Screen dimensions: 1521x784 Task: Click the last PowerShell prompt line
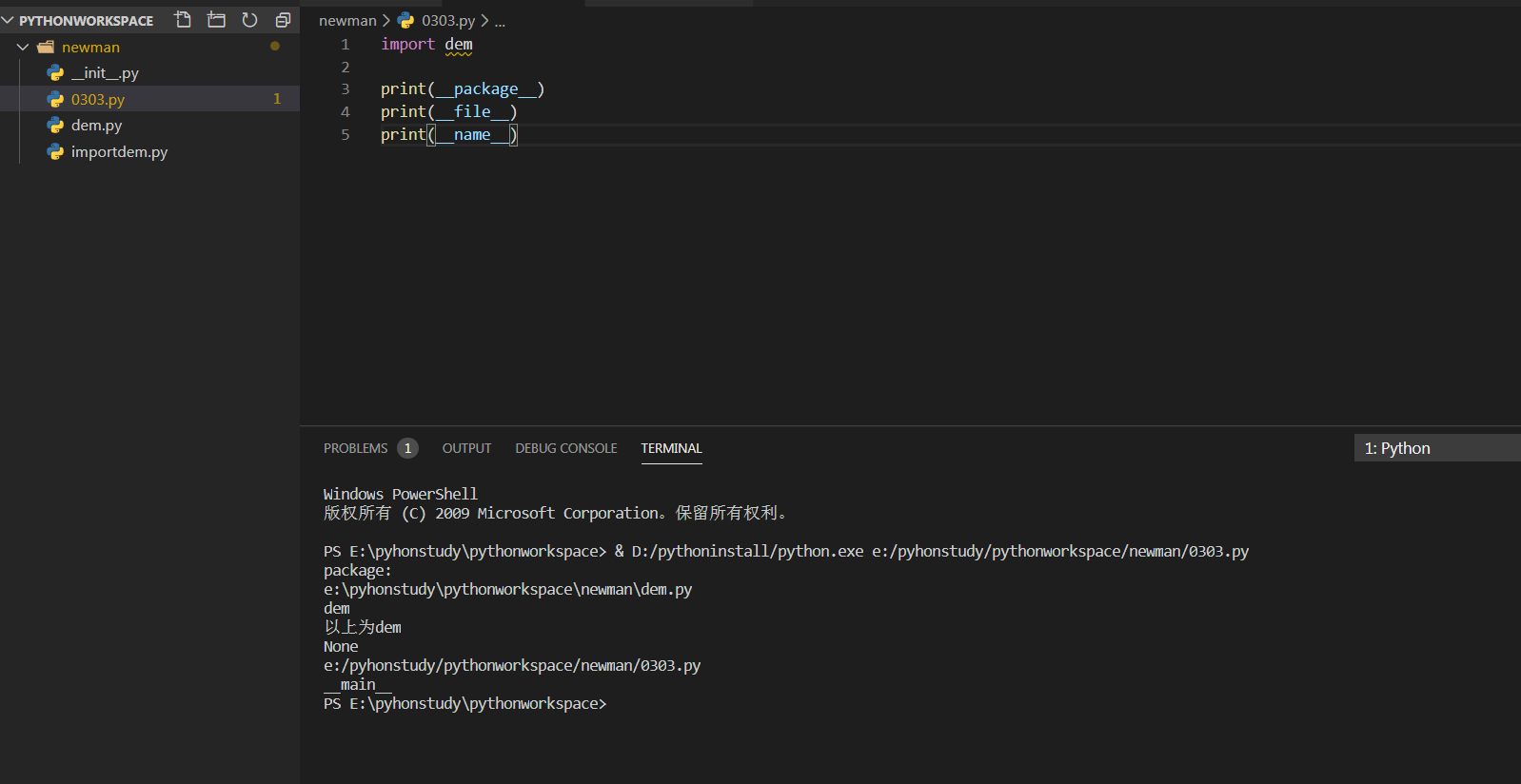465,703
